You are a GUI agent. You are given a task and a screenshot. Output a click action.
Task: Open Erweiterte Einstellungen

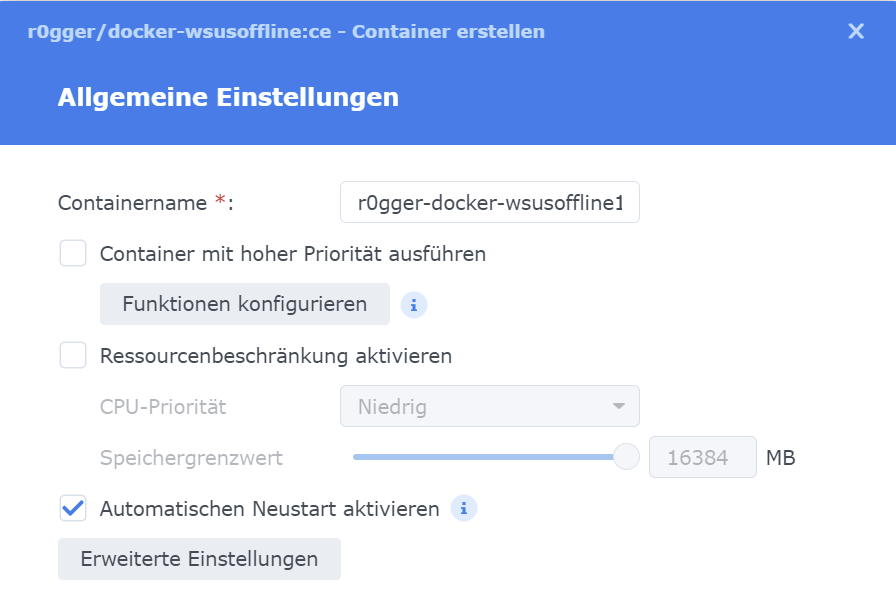pos(199,559)
